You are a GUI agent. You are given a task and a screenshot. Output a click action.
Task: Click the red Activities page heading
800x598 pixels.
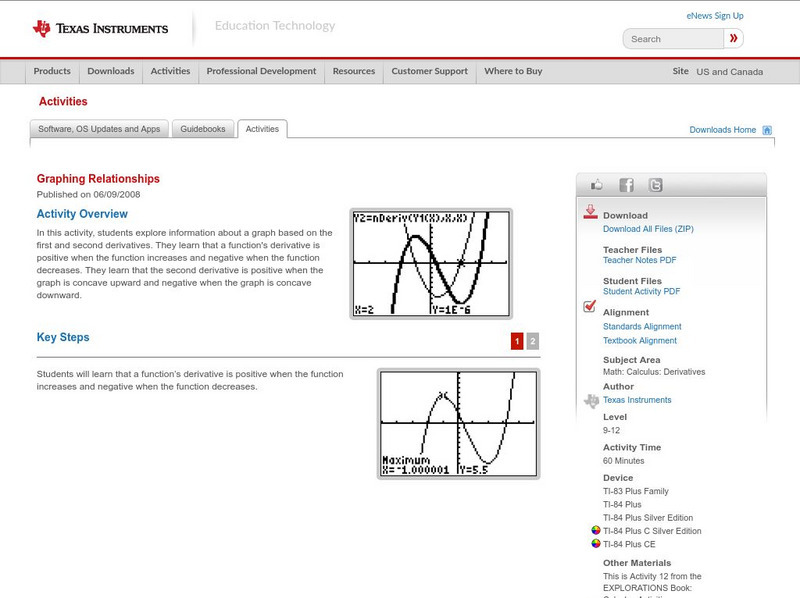tap(63, 102)
